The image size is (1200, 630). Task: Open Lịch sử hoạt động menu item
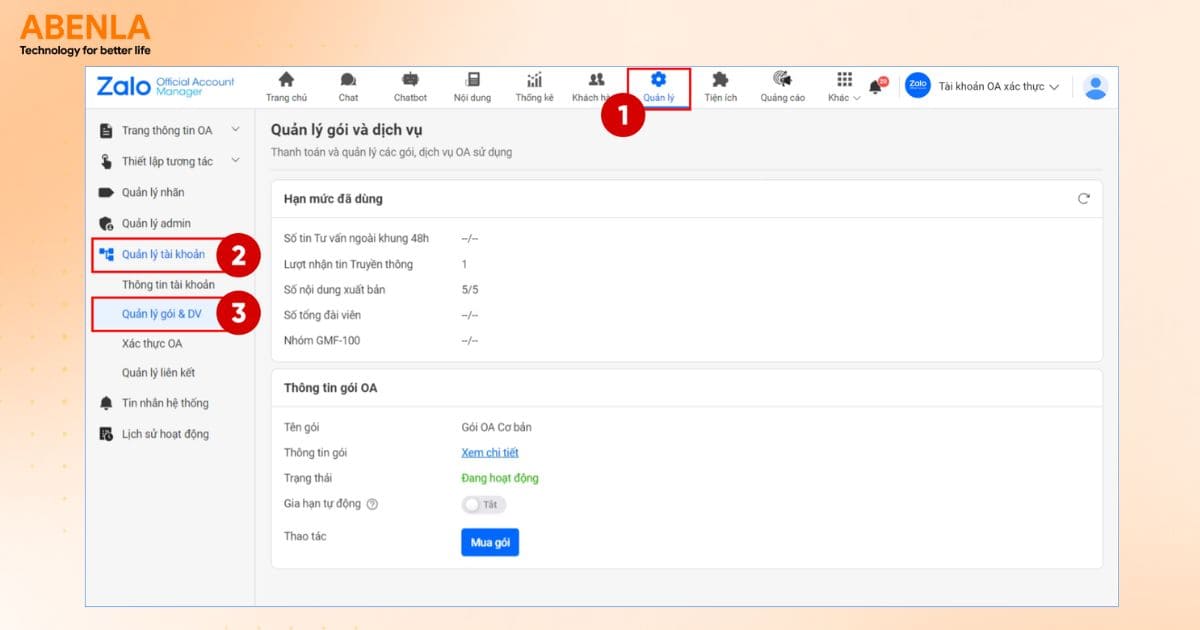click(x=165, y=434)
